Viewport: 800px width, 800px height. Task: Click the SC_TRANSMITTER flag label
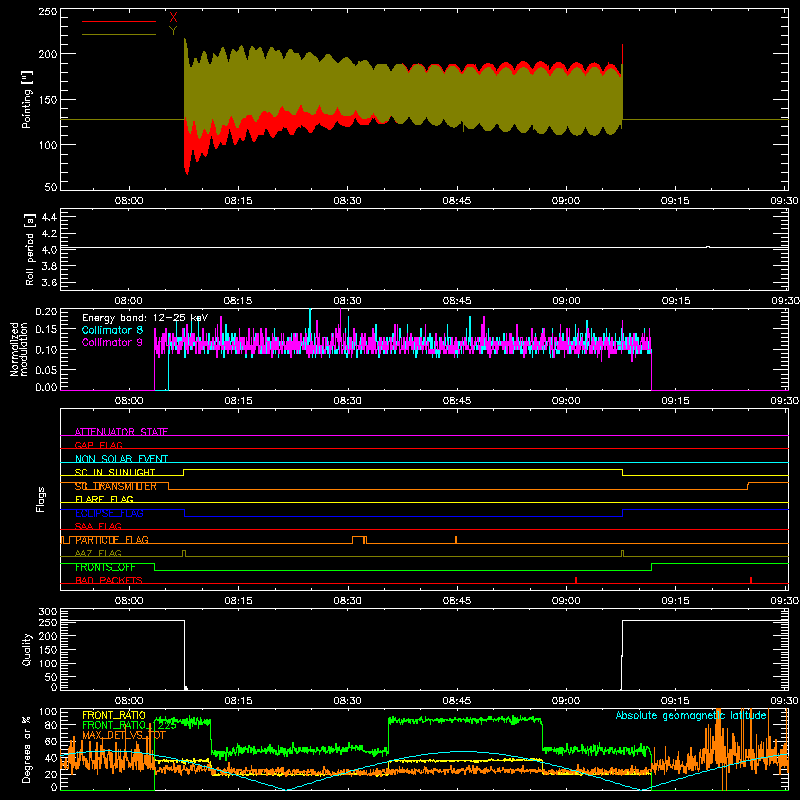[116, 486]
